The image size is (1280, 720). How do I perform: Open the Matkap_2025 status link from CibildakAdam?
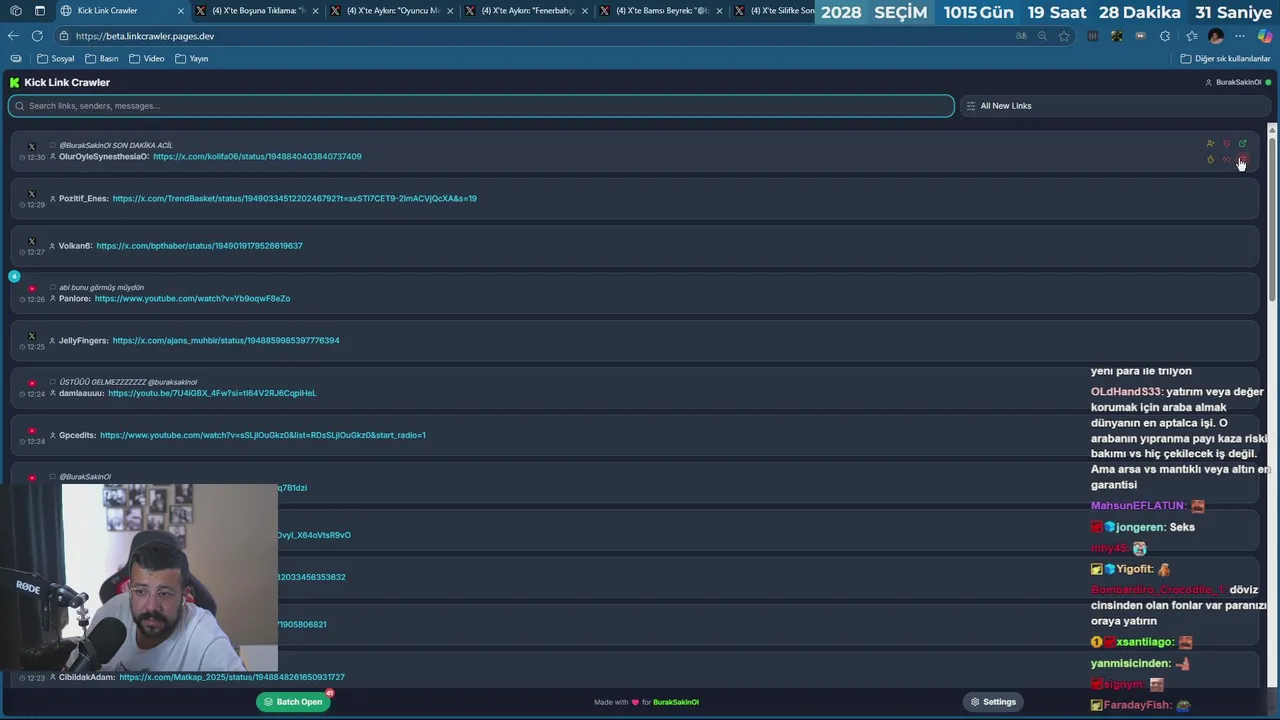point(232,678)
